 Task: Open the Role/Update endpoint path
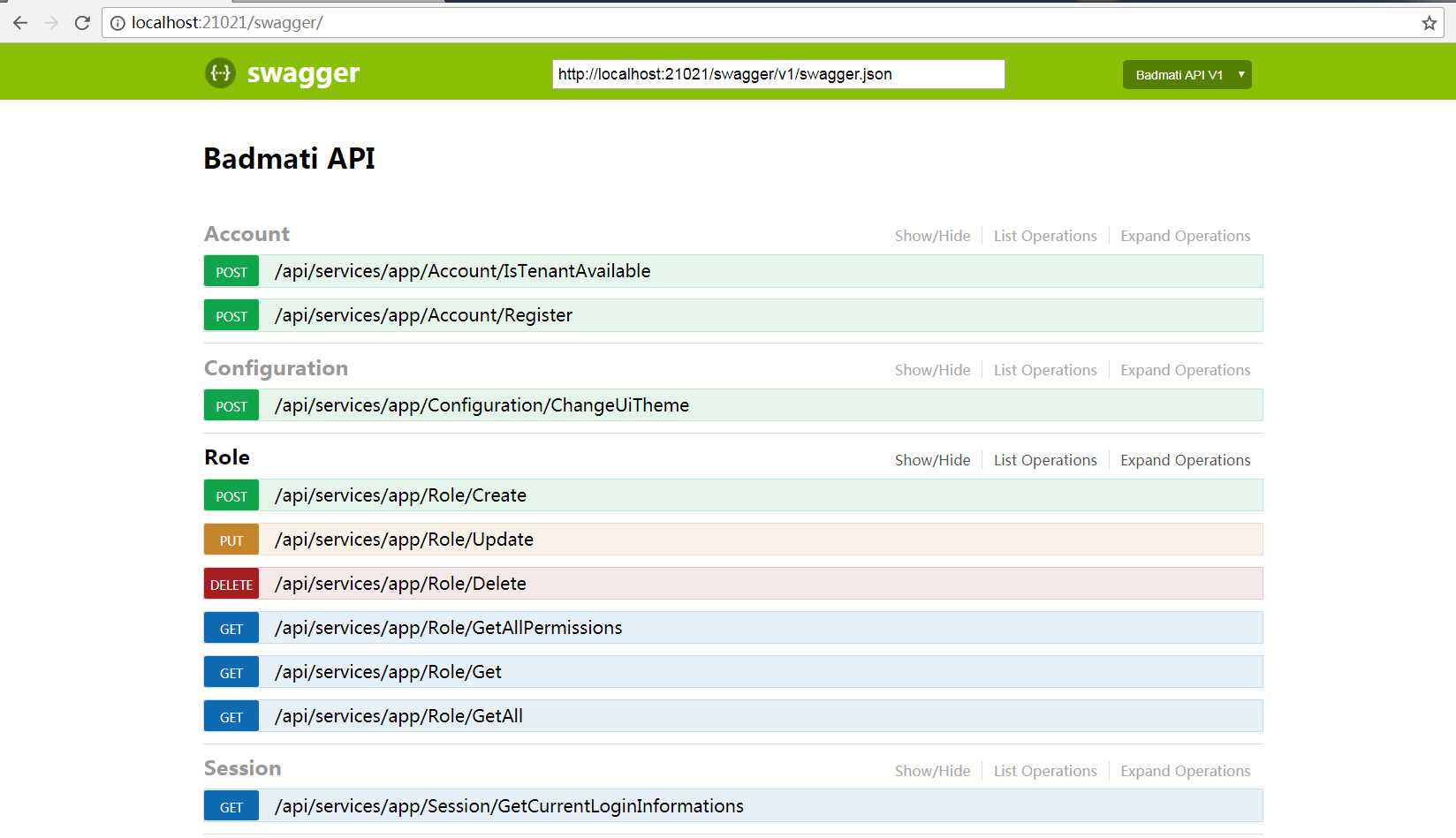(x=404, y=540)
